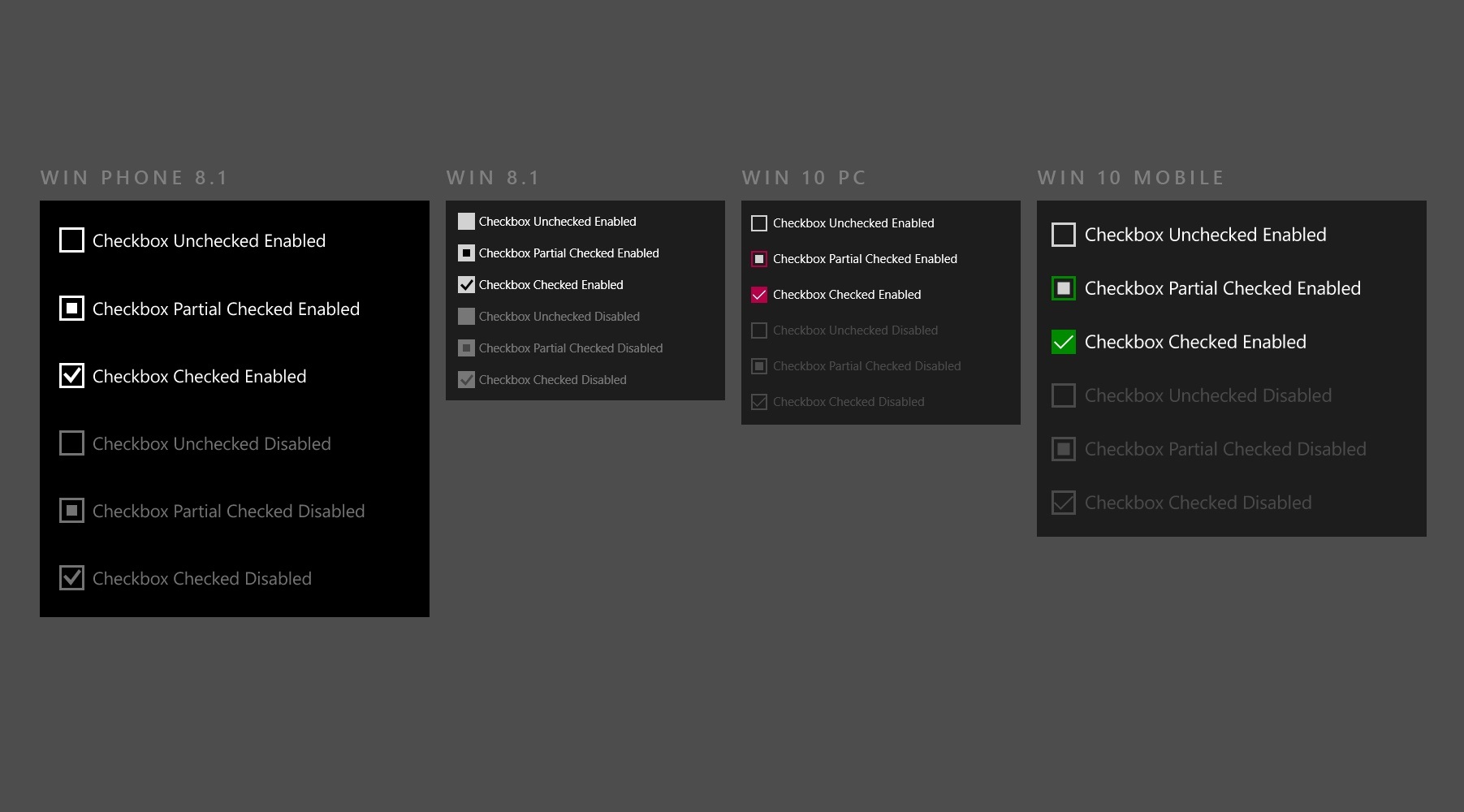Click 'Checkbox Partial Checked Disabled' label in Win 8.1
1464x812 pixels.
click(x=570, y=348)
